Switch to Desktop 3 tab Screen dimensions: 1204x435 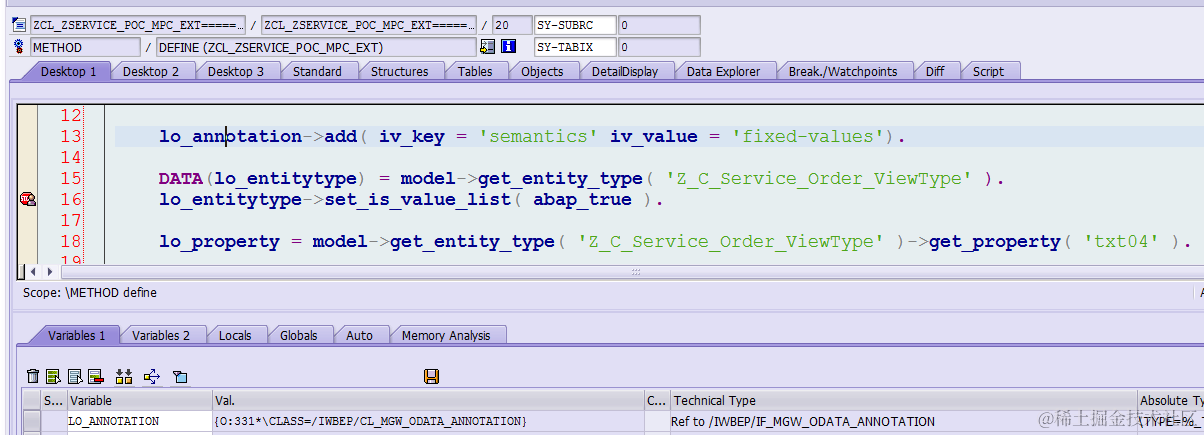coord(236,71)
